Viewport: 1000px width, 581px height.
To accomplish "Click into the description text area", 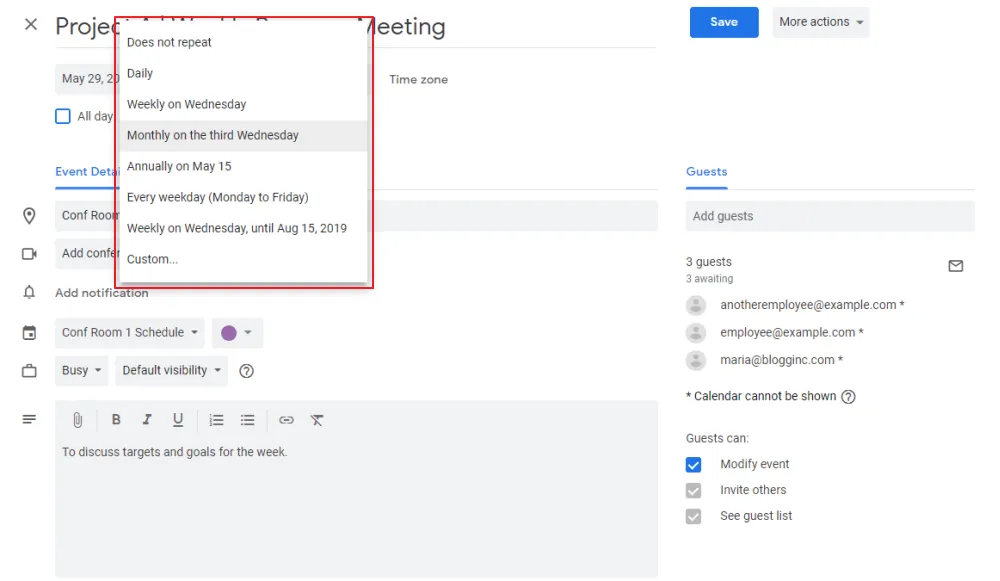I will (356, 508).
